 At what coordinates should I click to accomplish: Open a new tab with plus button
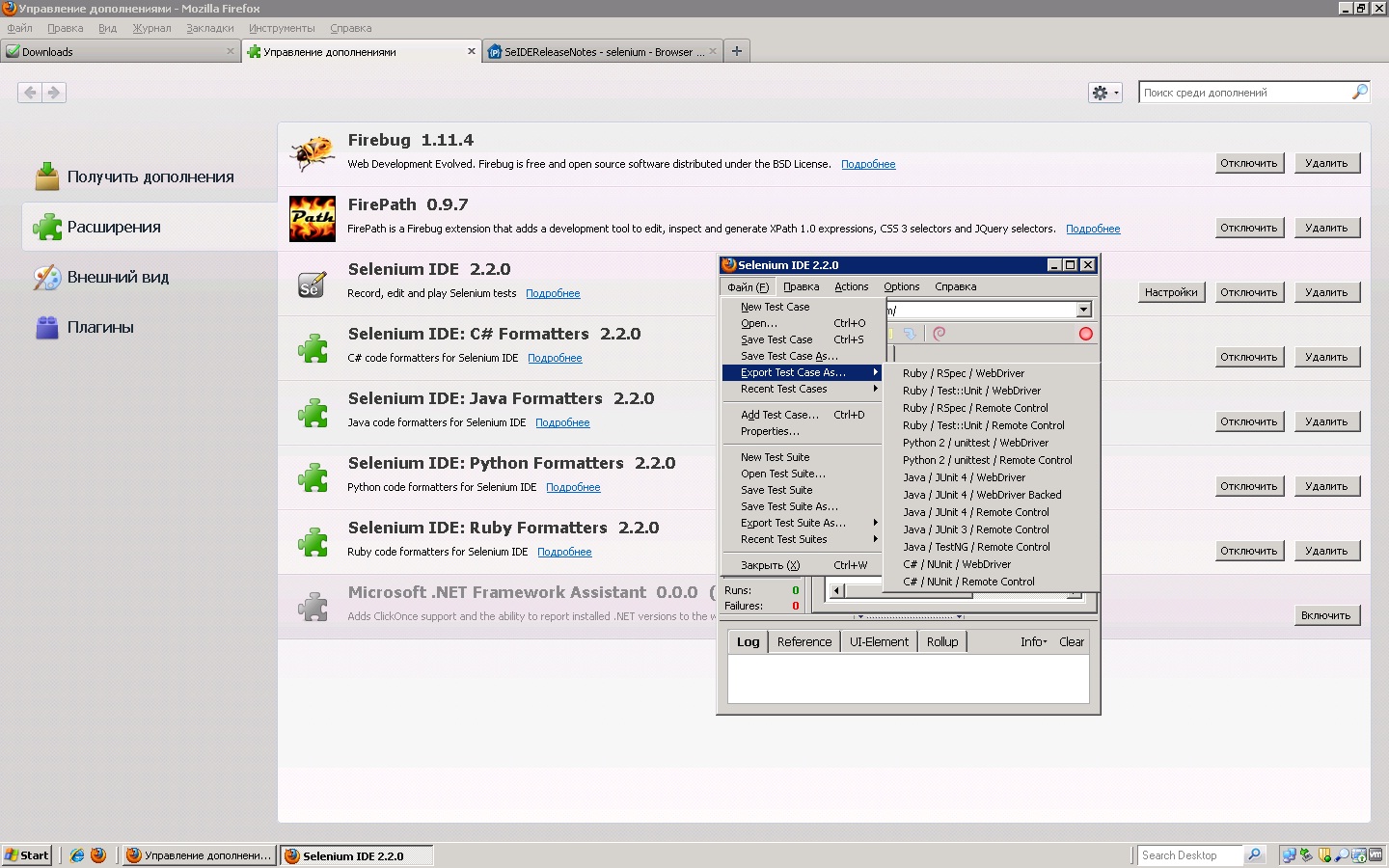click(737, 51)
